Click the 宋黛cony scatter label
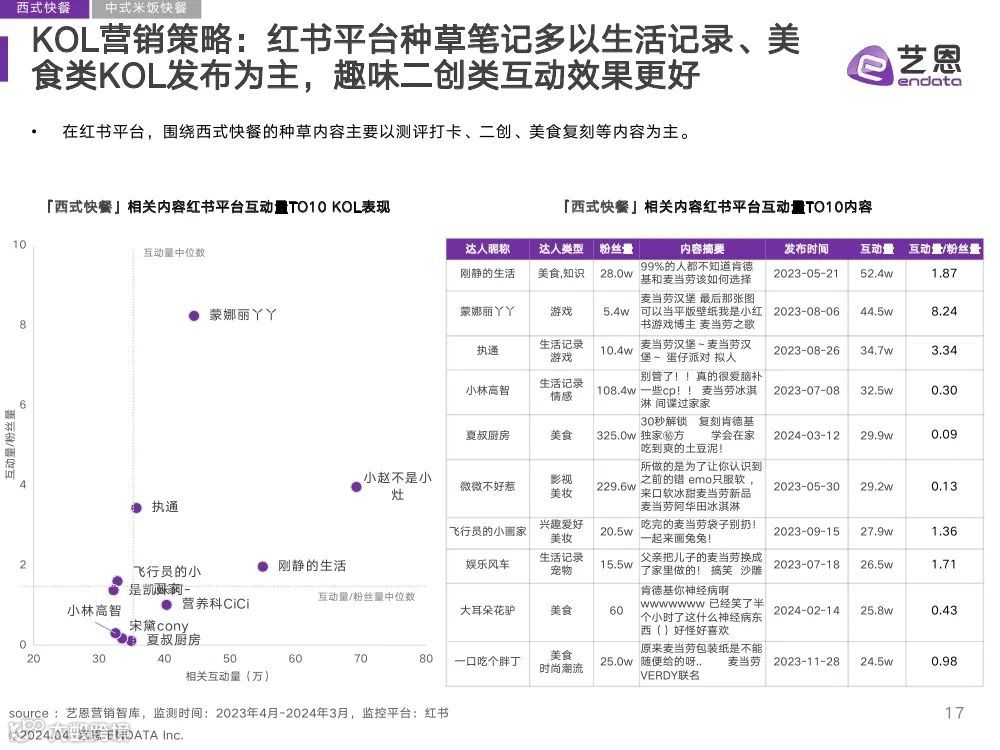This screenshot has height=750, width=1000. 159,626
